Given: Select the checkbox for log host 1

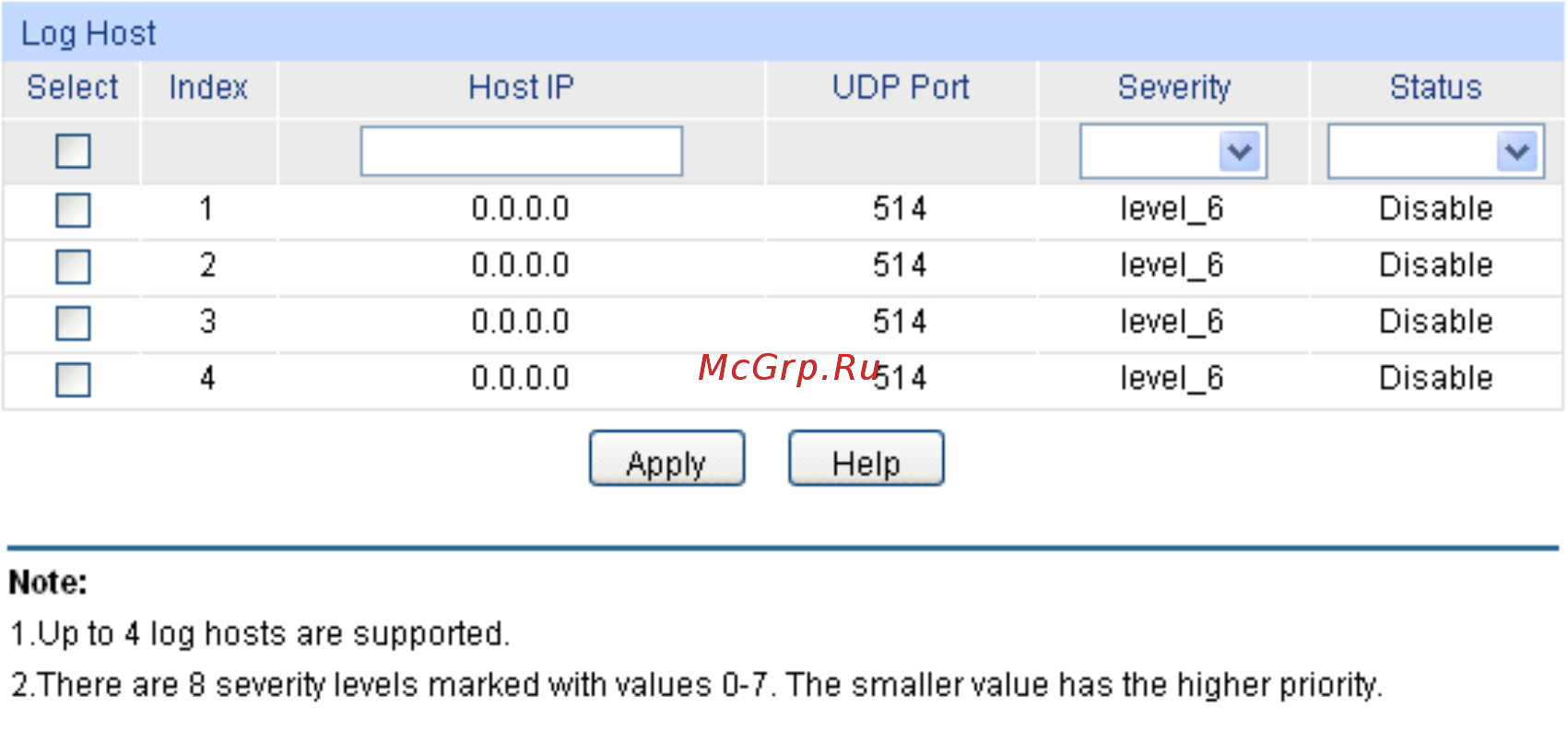Looking at the screenshot, I should [x=73, y=209].
